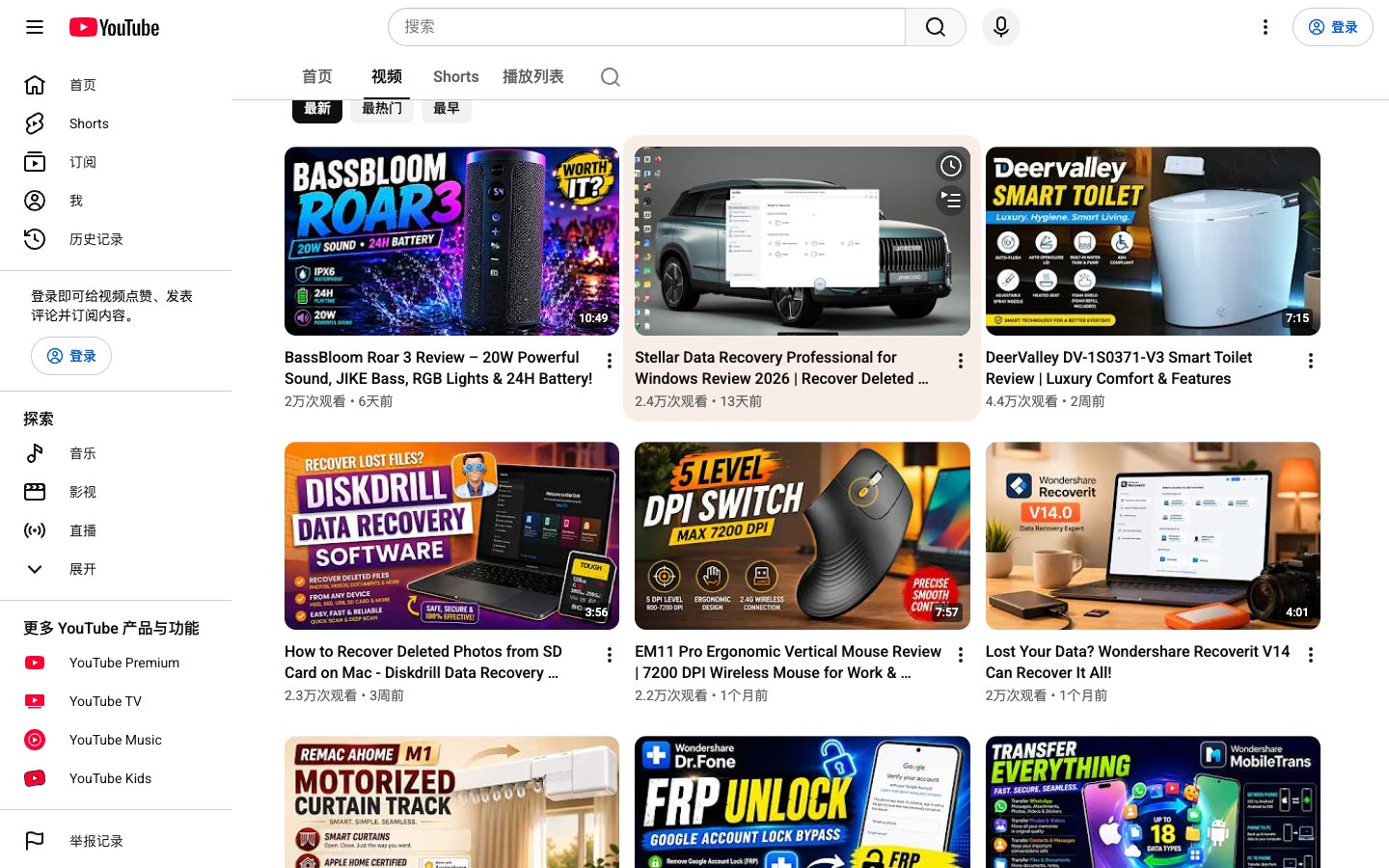This screenshot has width=1389, height=868.
Task: Open DeerValley Smart Toilet Review title
Action: 1119,367
